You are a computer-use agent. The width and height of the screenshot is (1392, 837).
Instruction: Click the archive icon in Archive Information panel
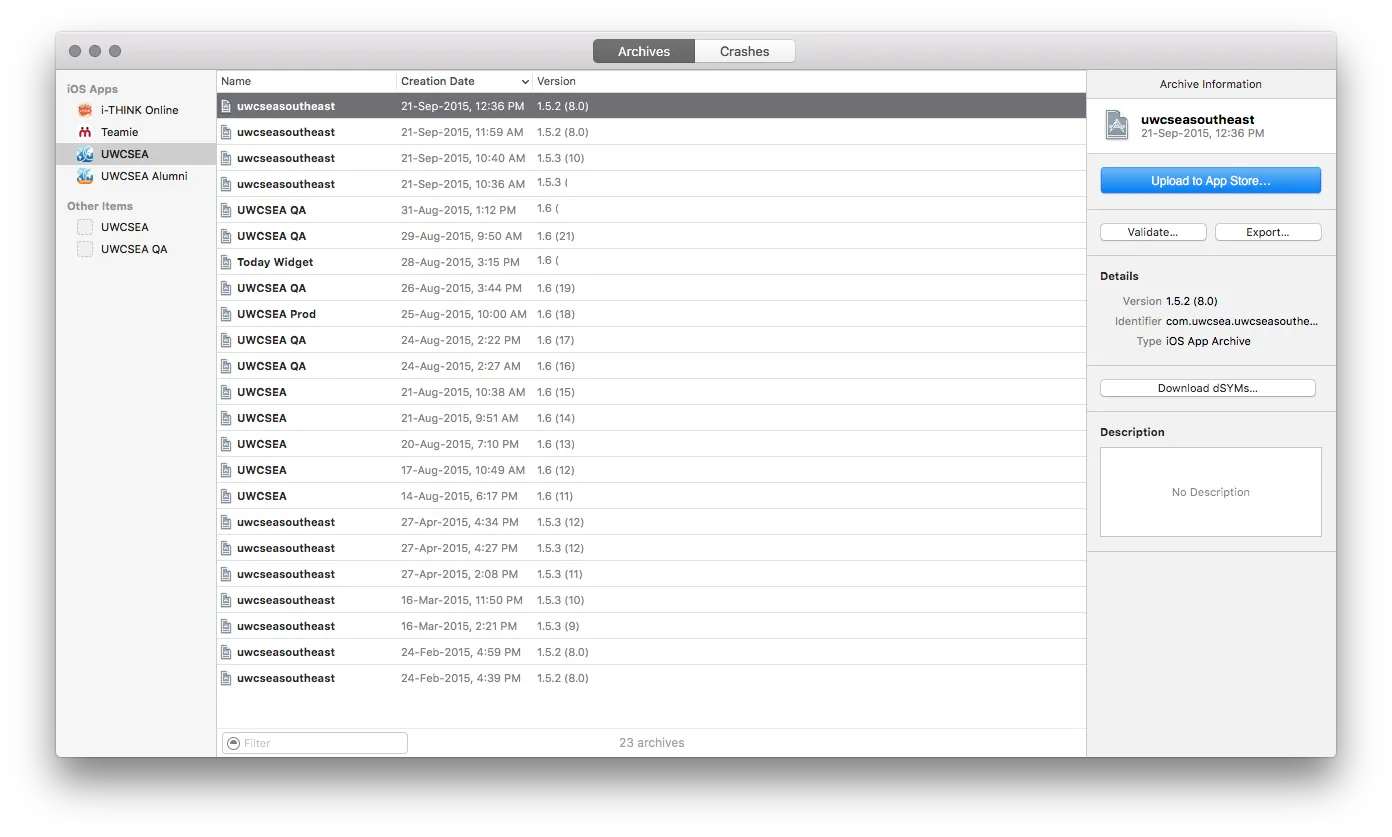(x=1116, y=125)
